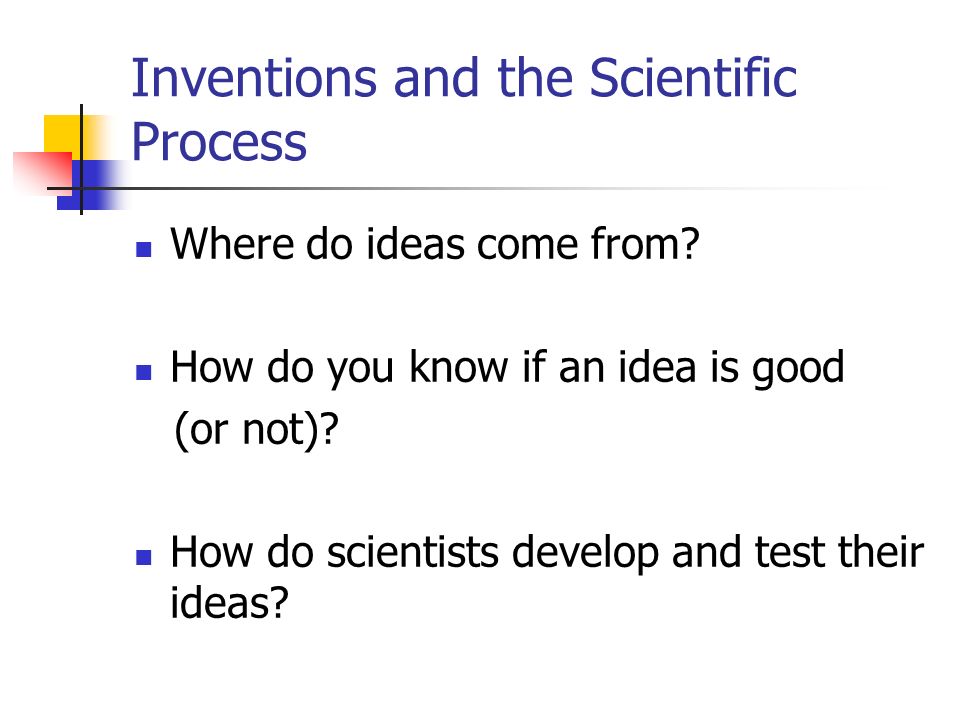Click the word 'Process' in the title
Image resolution: width=960 pixels, height=720 pixels.
pos(219,142)
